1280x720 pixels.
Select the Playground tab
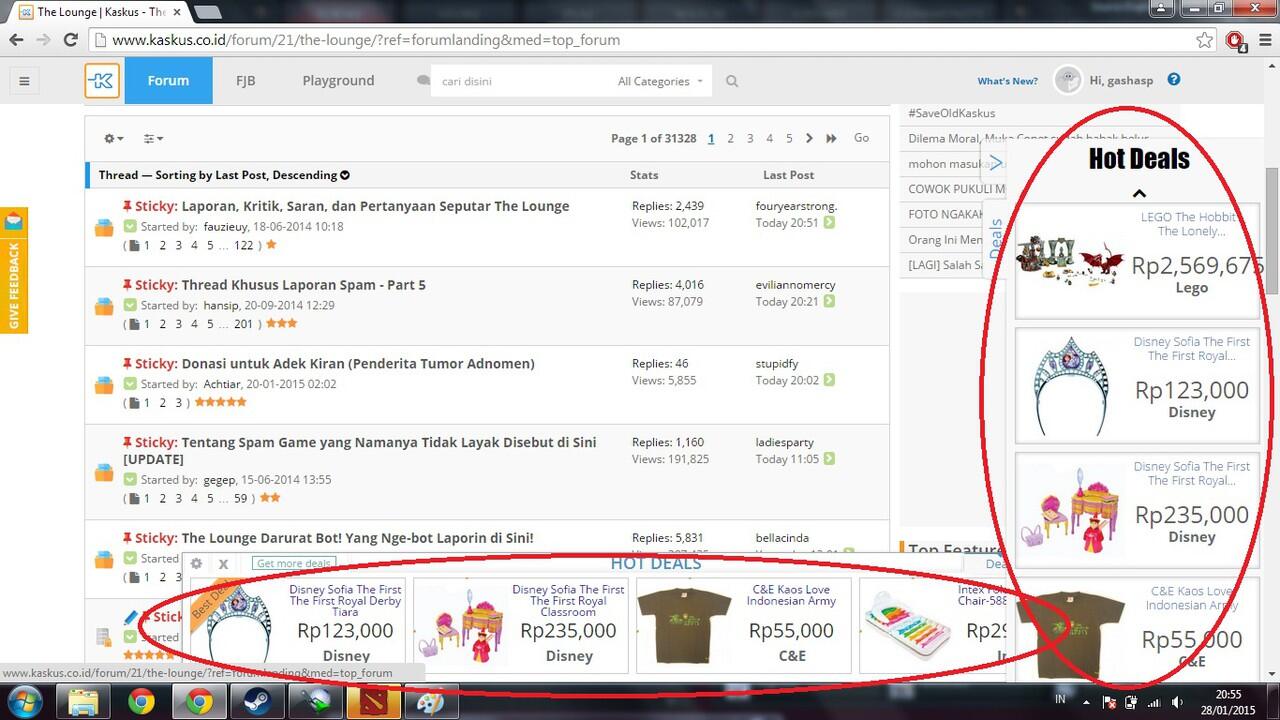[338, 81]
